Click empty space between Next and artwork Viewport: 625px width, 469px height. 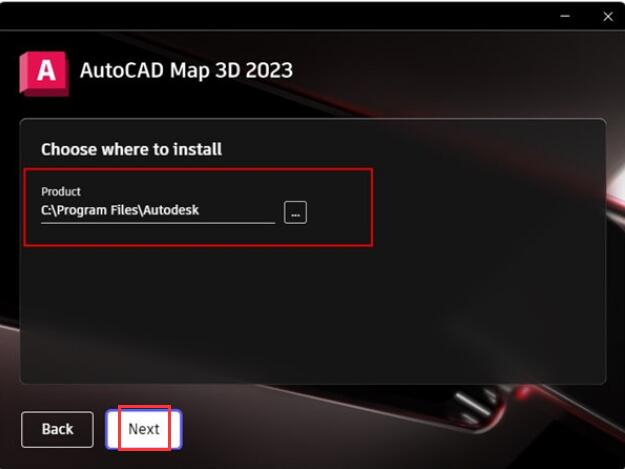tap(319, 430)
